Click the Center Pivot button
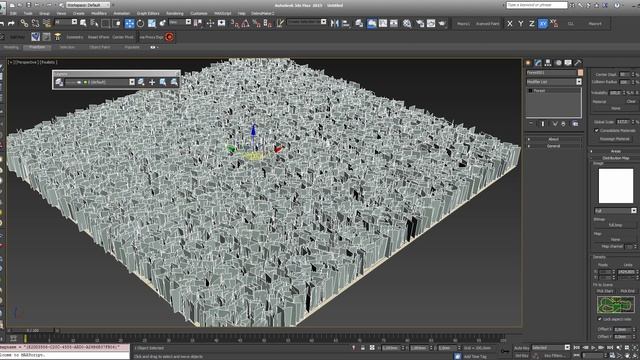This screenshot has width=640, height=360. (122, 37)
